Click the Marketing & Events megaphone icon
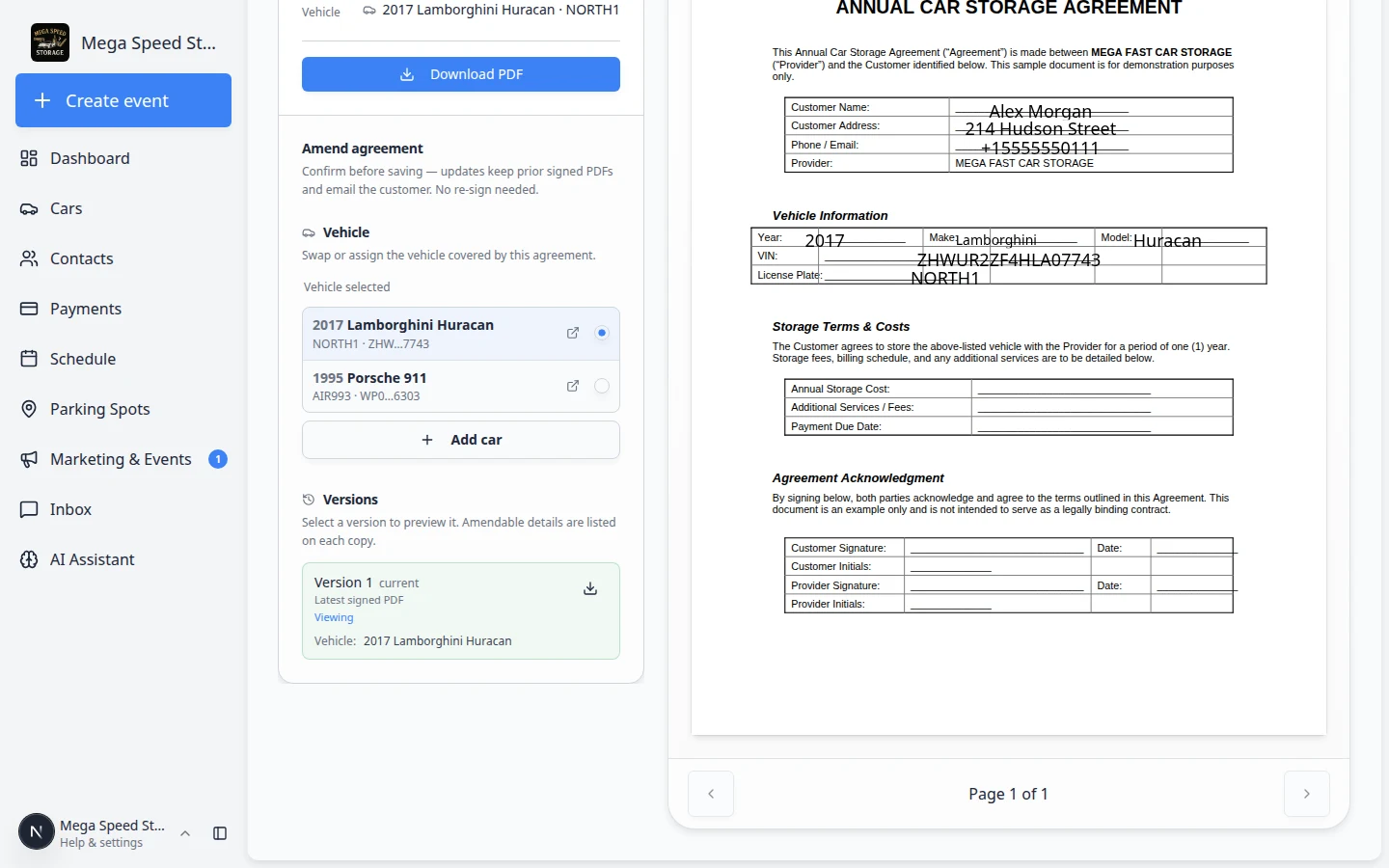Image resolution: width=1389 pixels, height=868 pixels. pos(29,459)
